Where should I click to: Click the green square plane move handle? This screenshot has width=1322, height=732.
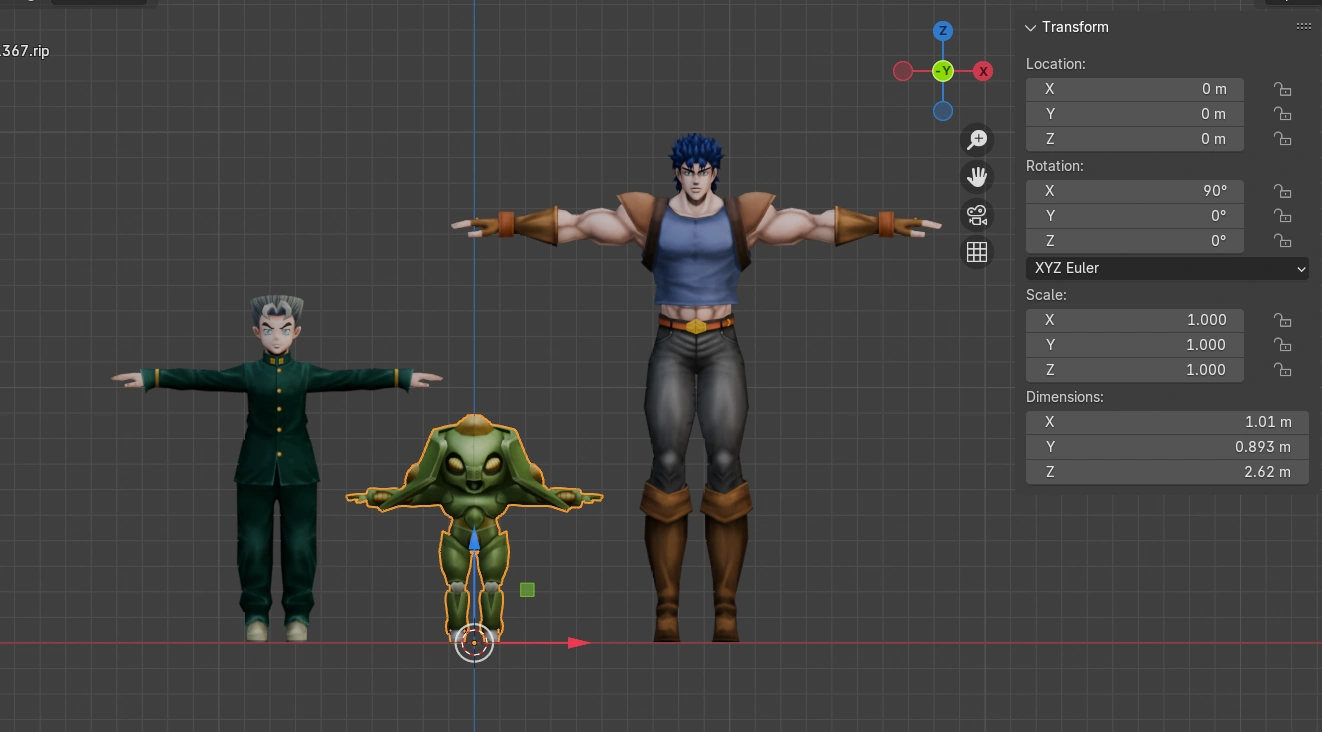click(527, 590)
